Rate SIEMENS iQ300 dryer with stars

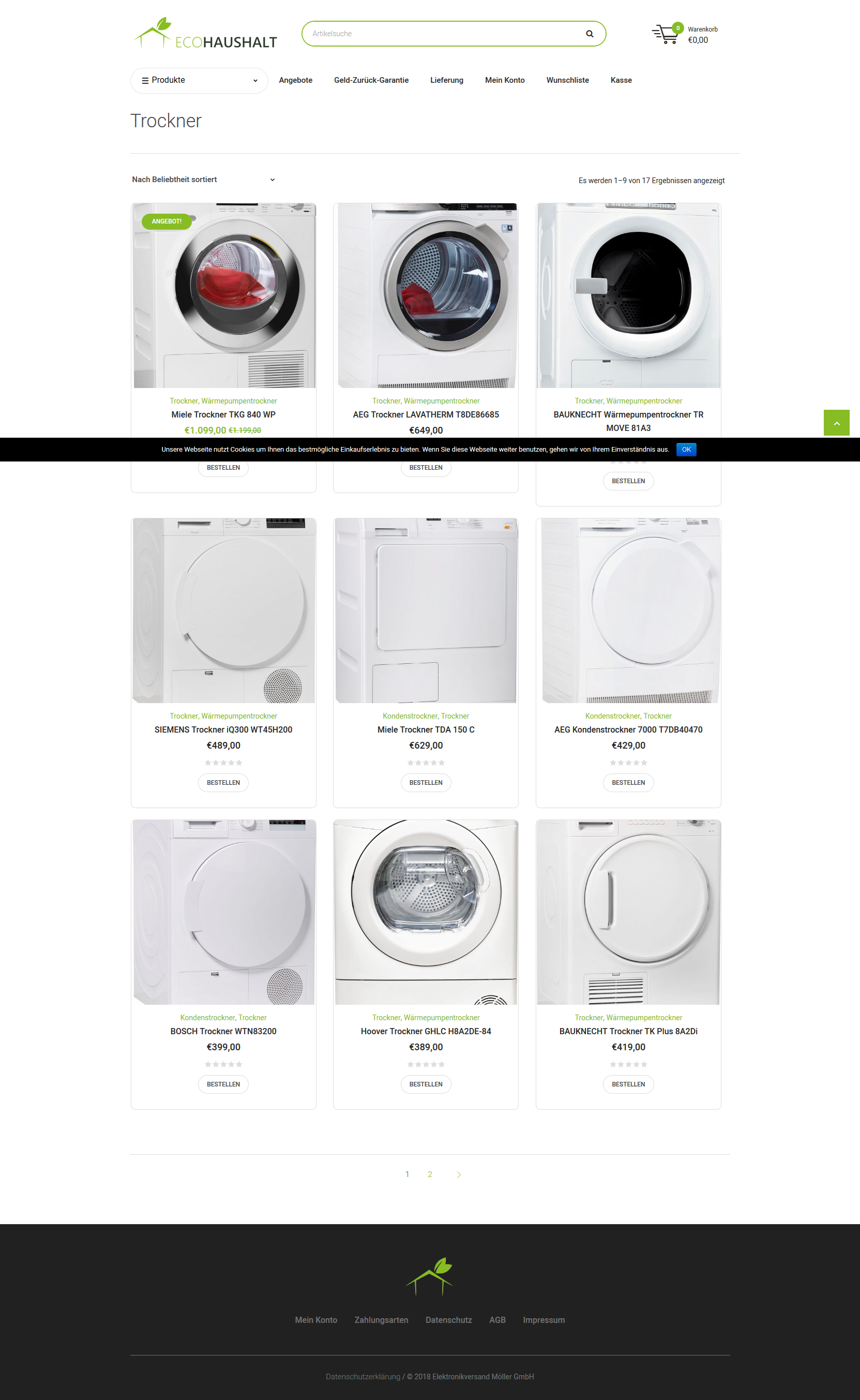coord(223,762)
